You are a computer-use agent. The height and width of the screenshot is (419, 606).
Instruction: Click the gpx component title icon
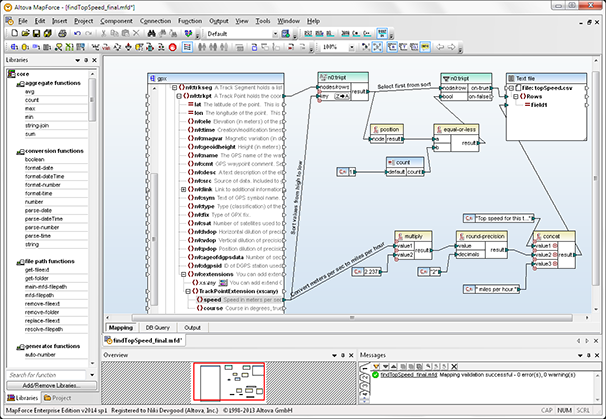click(151, 78)
